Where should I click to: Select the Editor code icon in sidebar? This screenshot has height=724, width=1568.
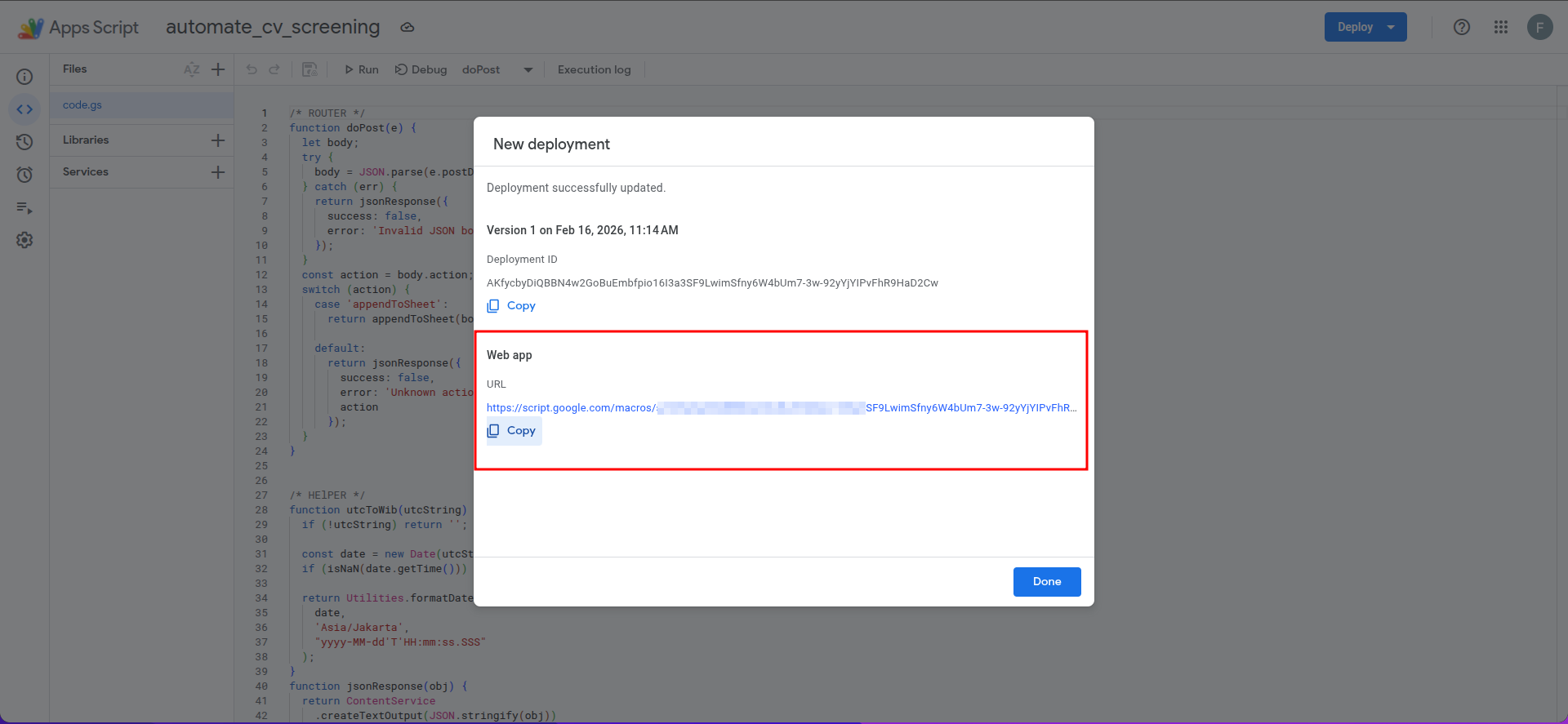(x=24, y=109)
